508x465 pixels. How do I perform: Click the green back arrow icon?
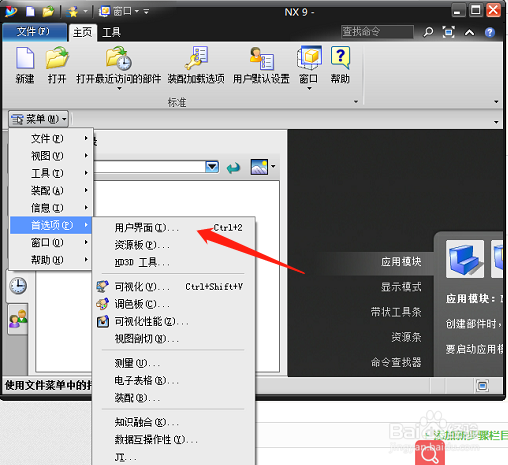pyautogui.click(x=233, y=167)
